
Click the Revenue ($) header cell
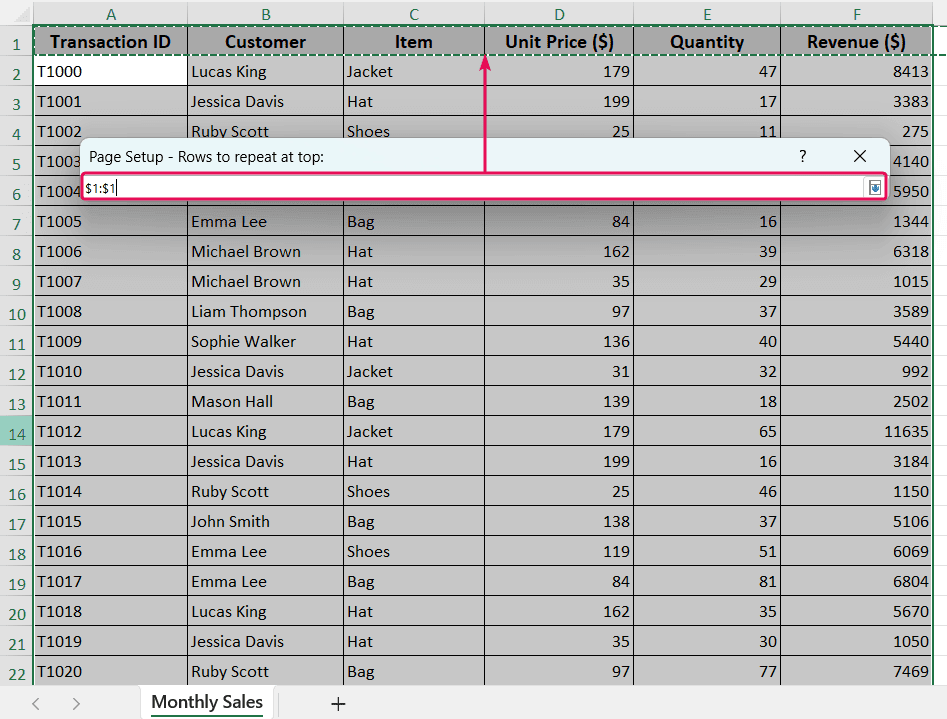[856, 42]
